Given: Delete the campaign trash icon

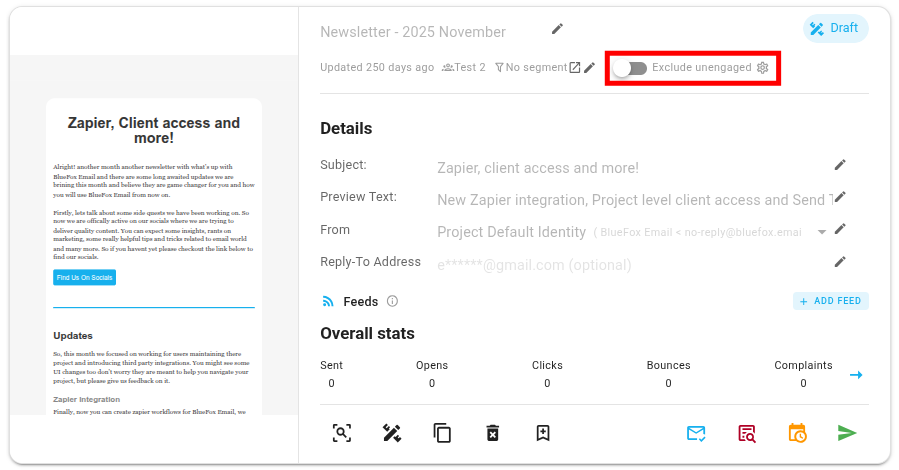Looking at the screenshot, I should coord(493,433).
